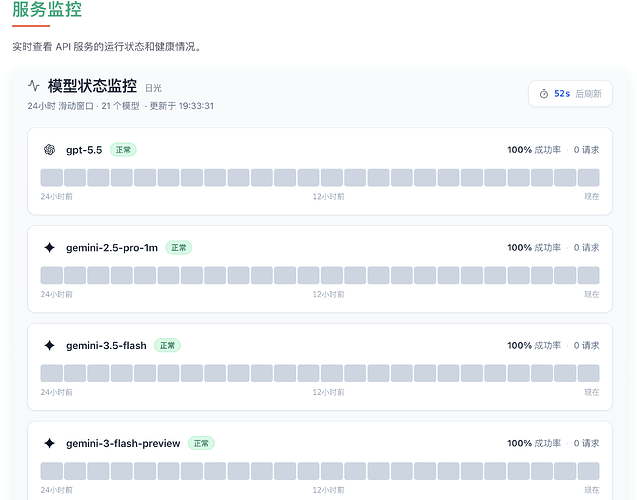Click the 24小时前 label under gemini-3.5-flash
637x500 pixels.
click(56, 392)
